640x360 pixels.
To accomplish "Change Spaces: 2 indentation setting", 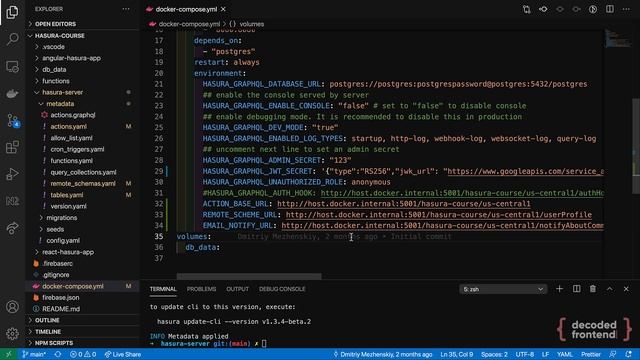I will [494, 354].
